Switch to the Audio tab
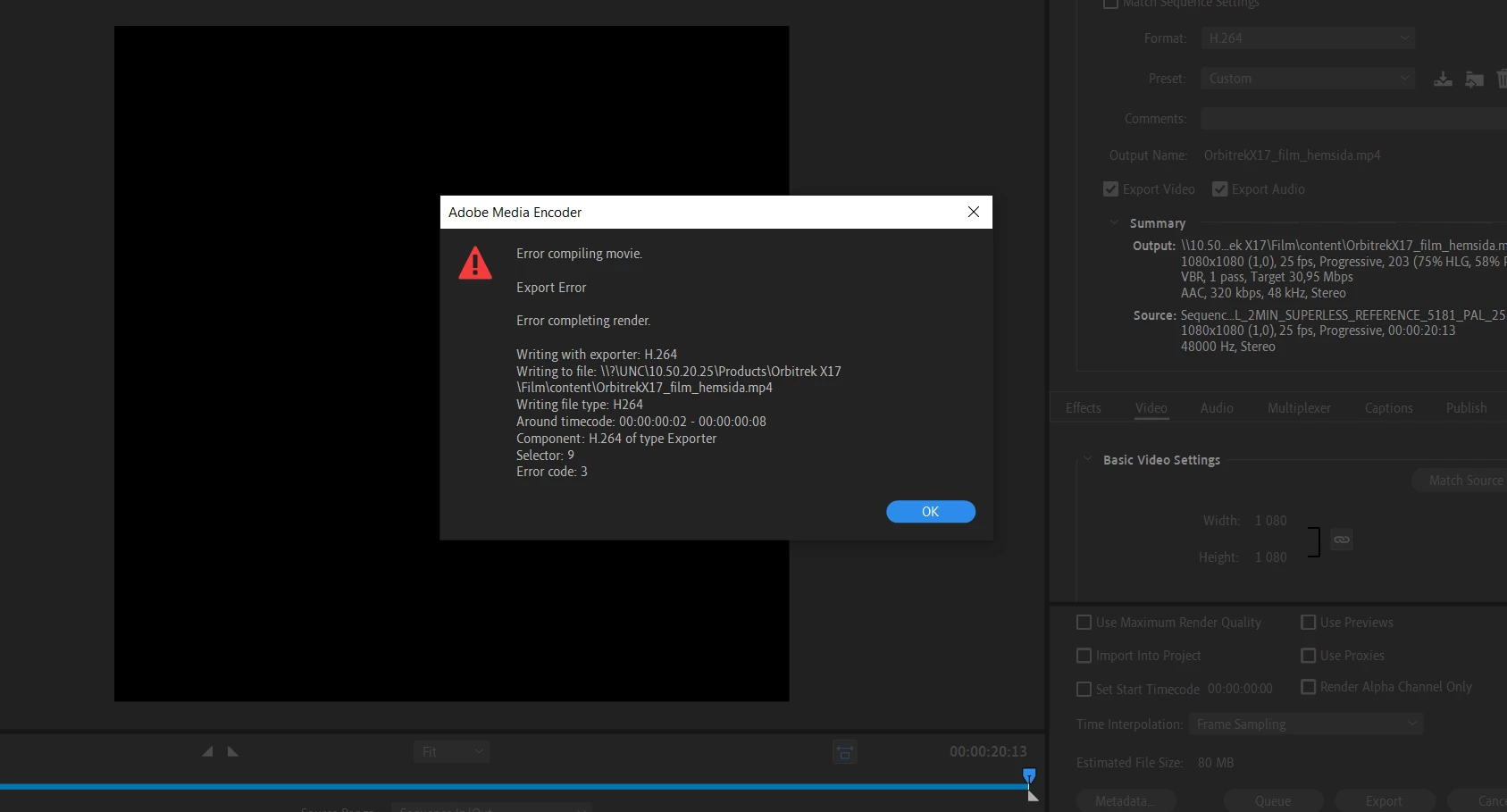 pyautogui.click(x=1217, y=408)
